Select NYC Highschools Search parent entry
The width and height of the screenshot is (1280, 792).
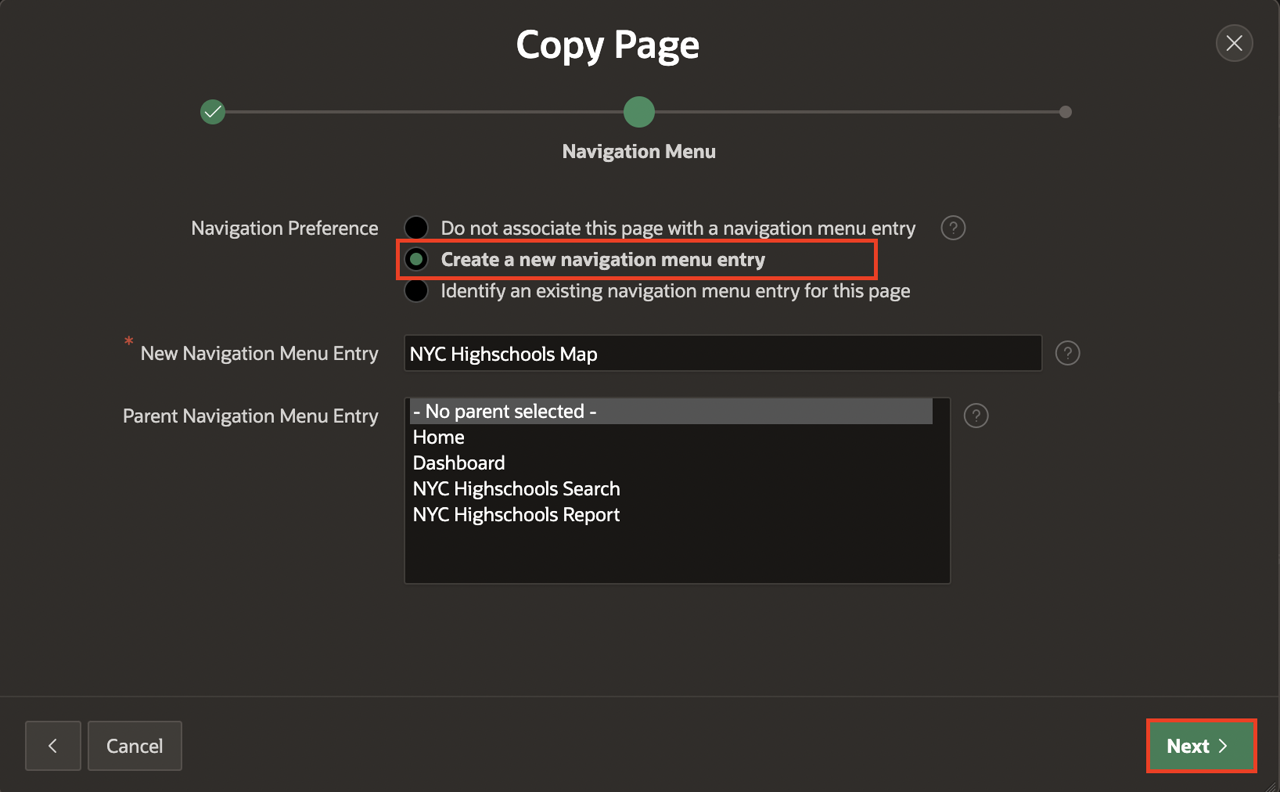(x=516, y=489)
